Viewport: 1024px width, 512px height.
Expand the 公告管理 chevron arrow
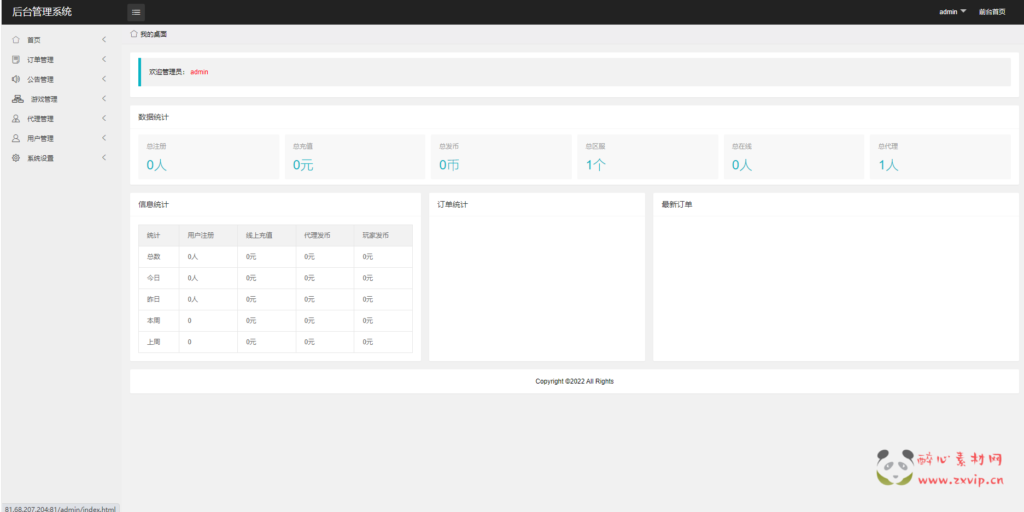click(104, 79)
